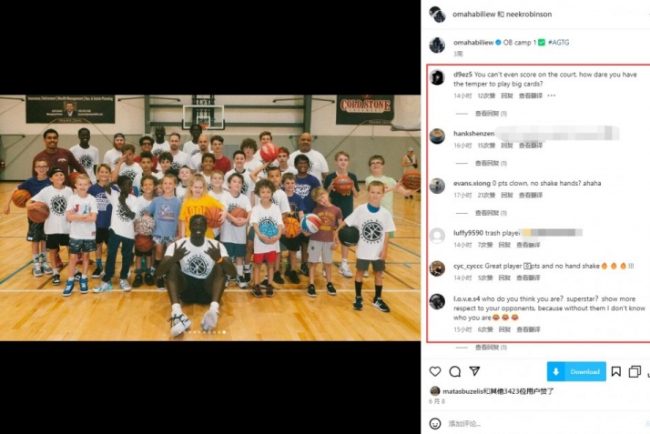
Task: Open the comment bubble icon
Action: pyautogui.click(x=455, y=371)
